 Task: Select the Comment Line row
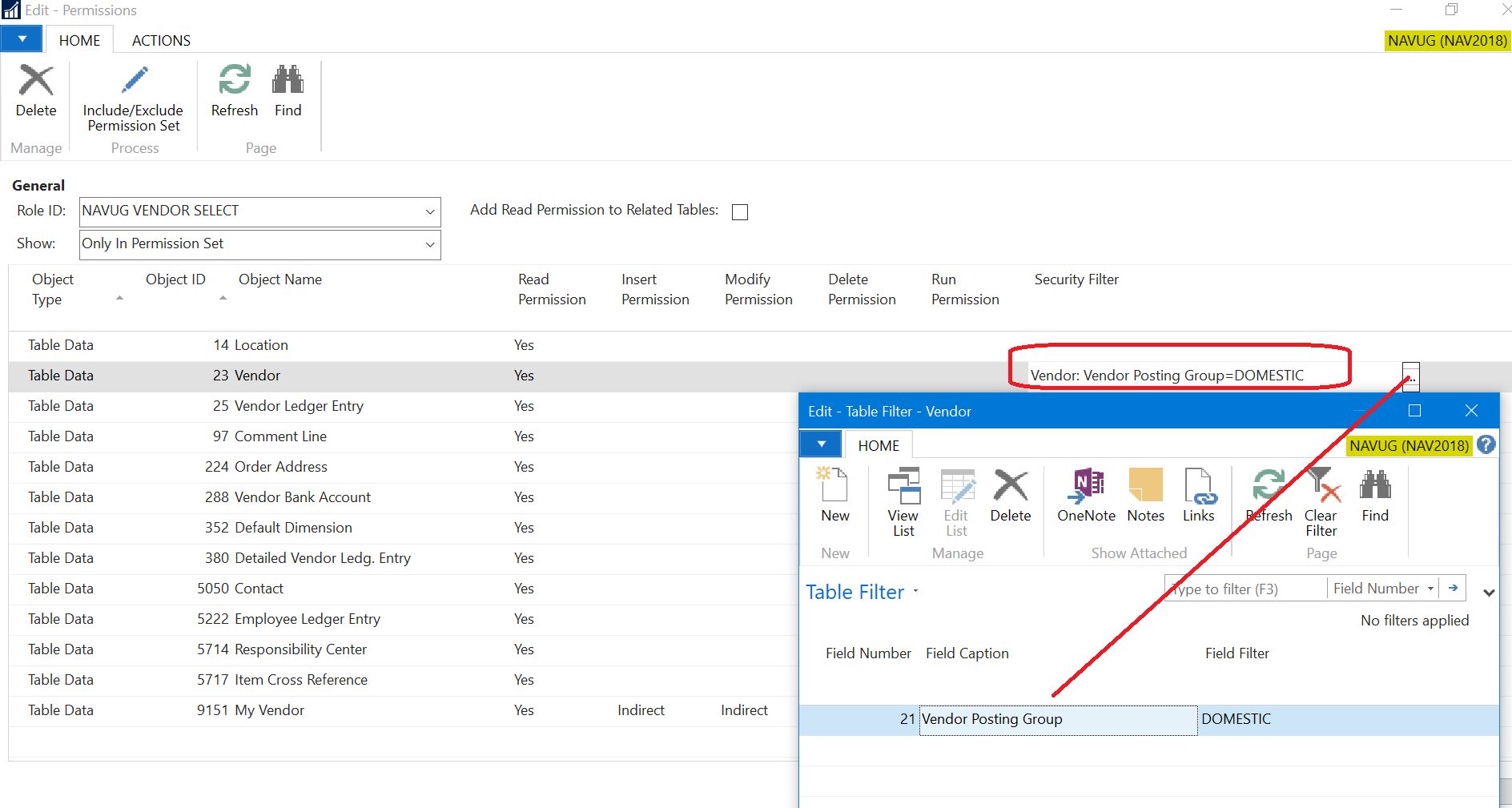pos(403,436)
